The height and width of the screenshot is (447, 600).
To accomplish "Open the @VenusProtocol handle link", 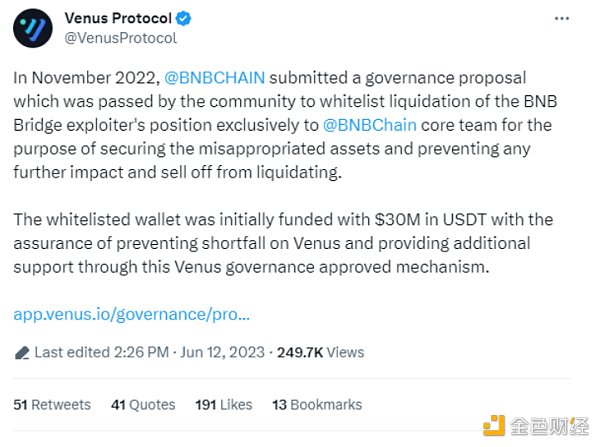I will (120, 38).
